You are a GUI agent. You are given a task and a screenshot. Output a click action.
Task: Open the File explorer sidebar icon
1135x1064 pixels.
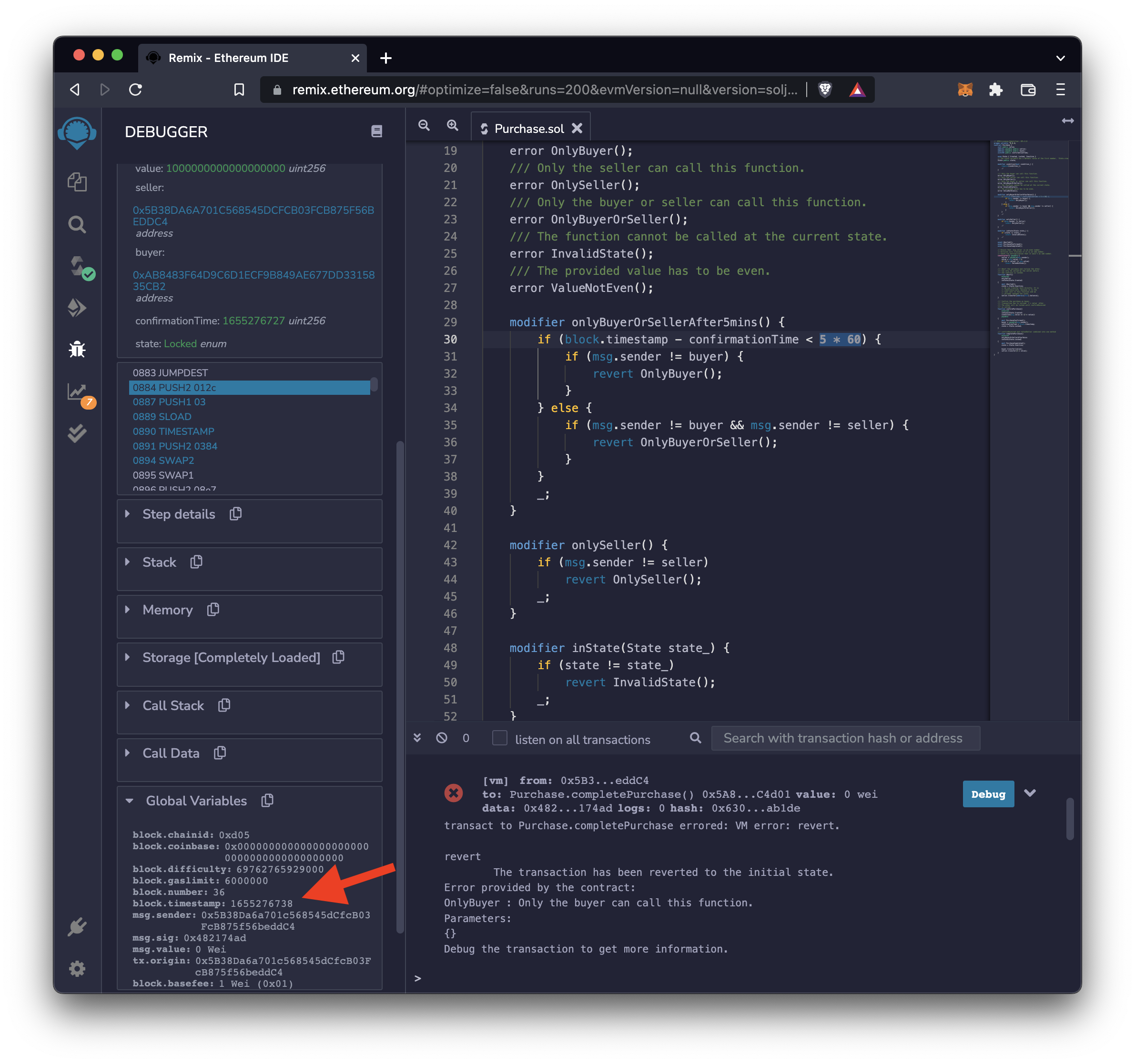tap(77, 182)
